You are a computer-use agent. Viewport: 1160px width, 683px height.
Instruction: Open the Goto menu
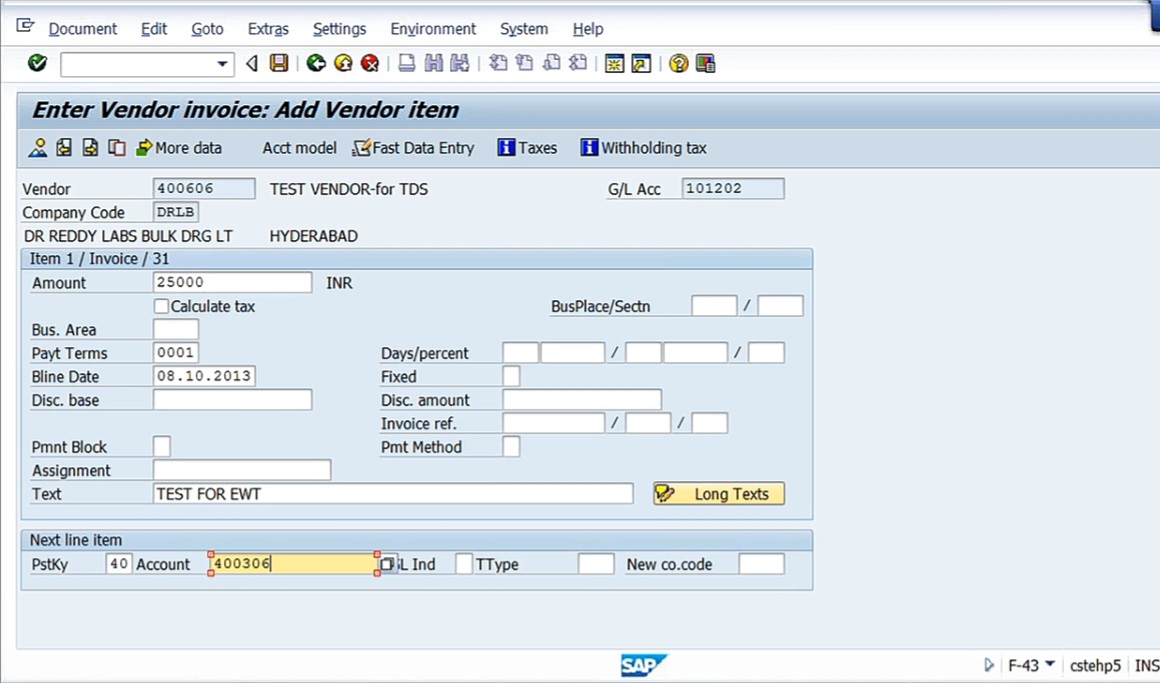pos(207,29)
